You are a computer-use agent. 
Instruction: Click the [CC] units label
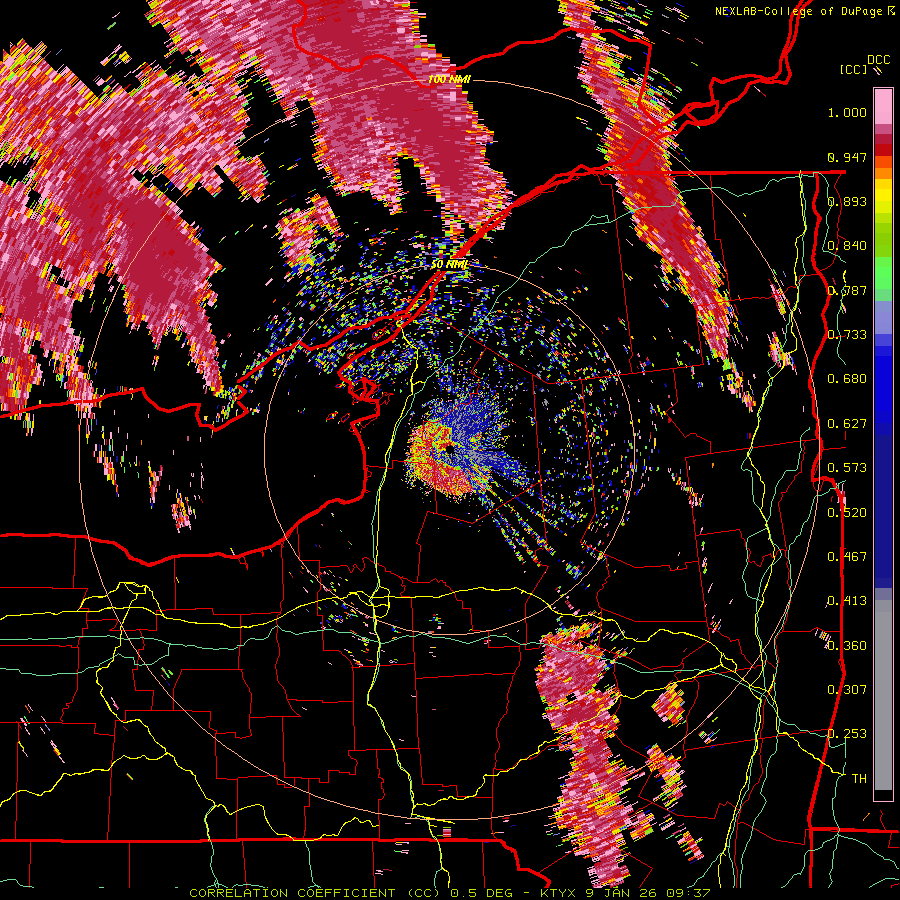point(853,69)
